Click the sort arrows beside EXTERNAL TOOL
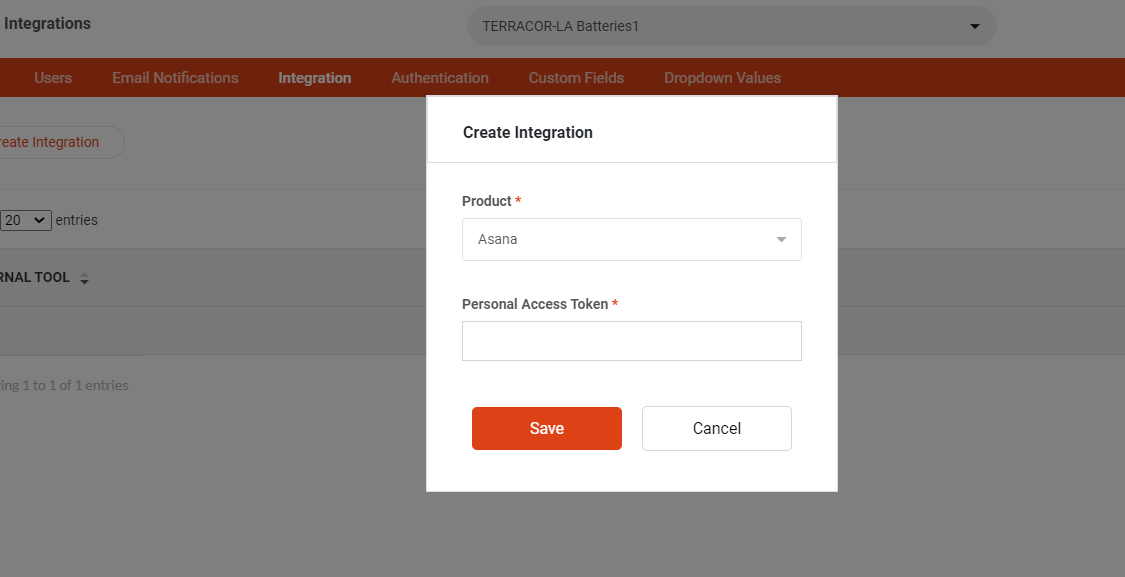This screenshot has width=1125, height=577. (x=84, y=278)
